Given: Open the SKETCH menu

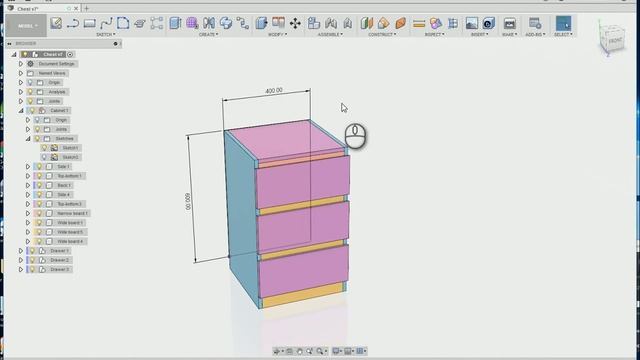Looking at the screenshot, I should click(x=105, y=35).
